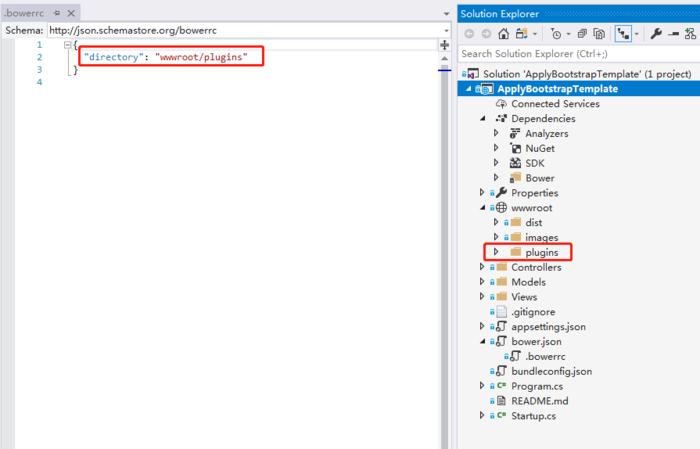Toggle the highlighted File Nesting button
This screenshot has width=700, height=449.
tap(623, 34)
